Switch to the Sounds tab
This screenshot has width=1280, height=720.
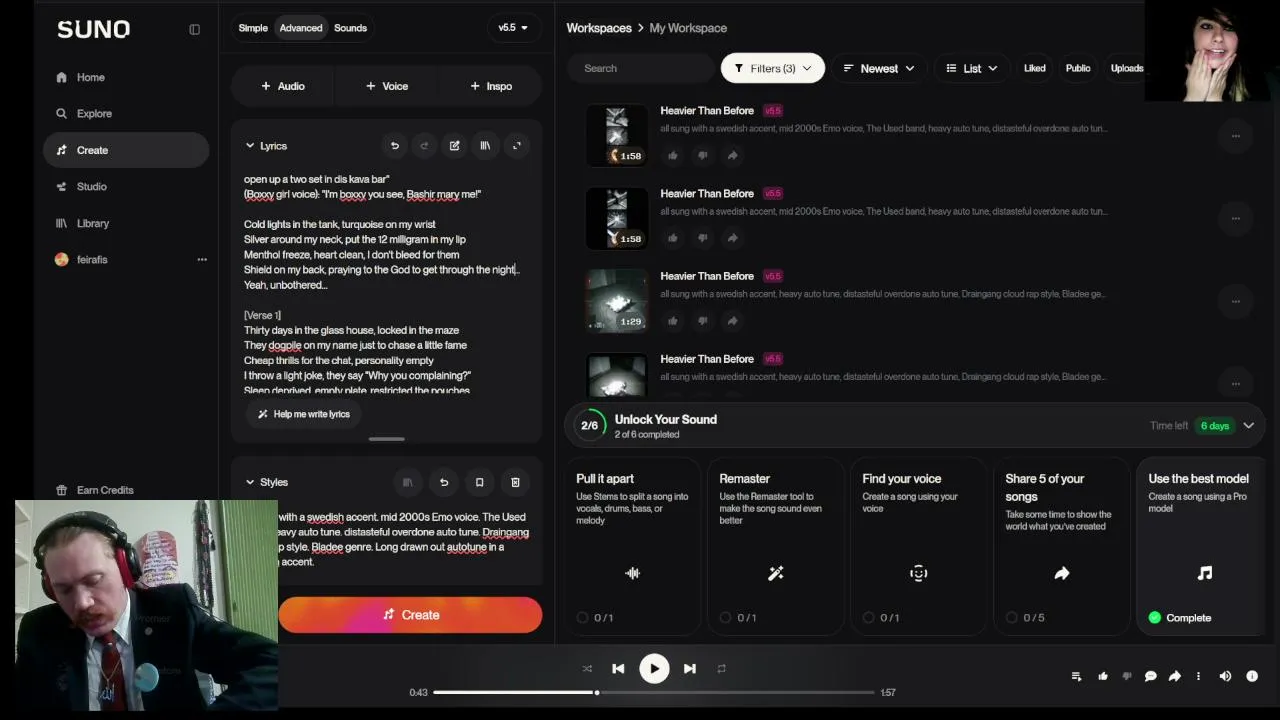pyautogui.click(x=350, y=28)
